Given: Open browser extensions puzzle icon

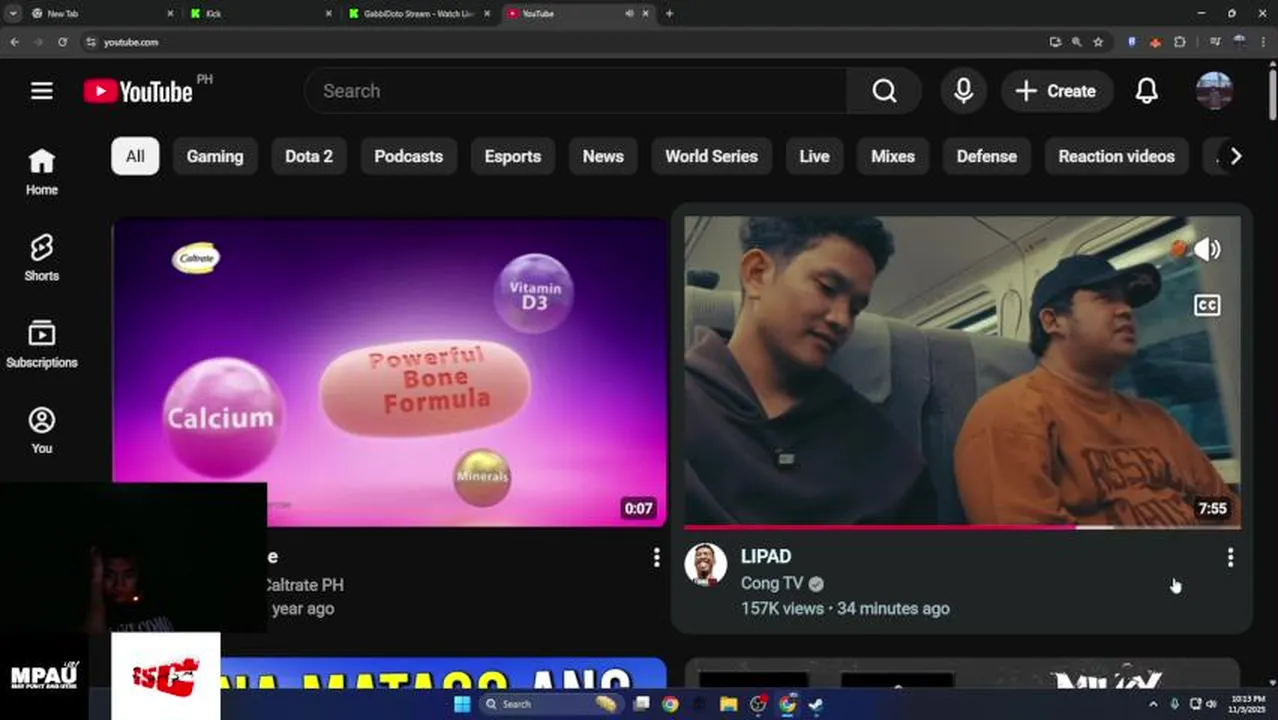Looking at the screenshot, I should pos(1180,42).
